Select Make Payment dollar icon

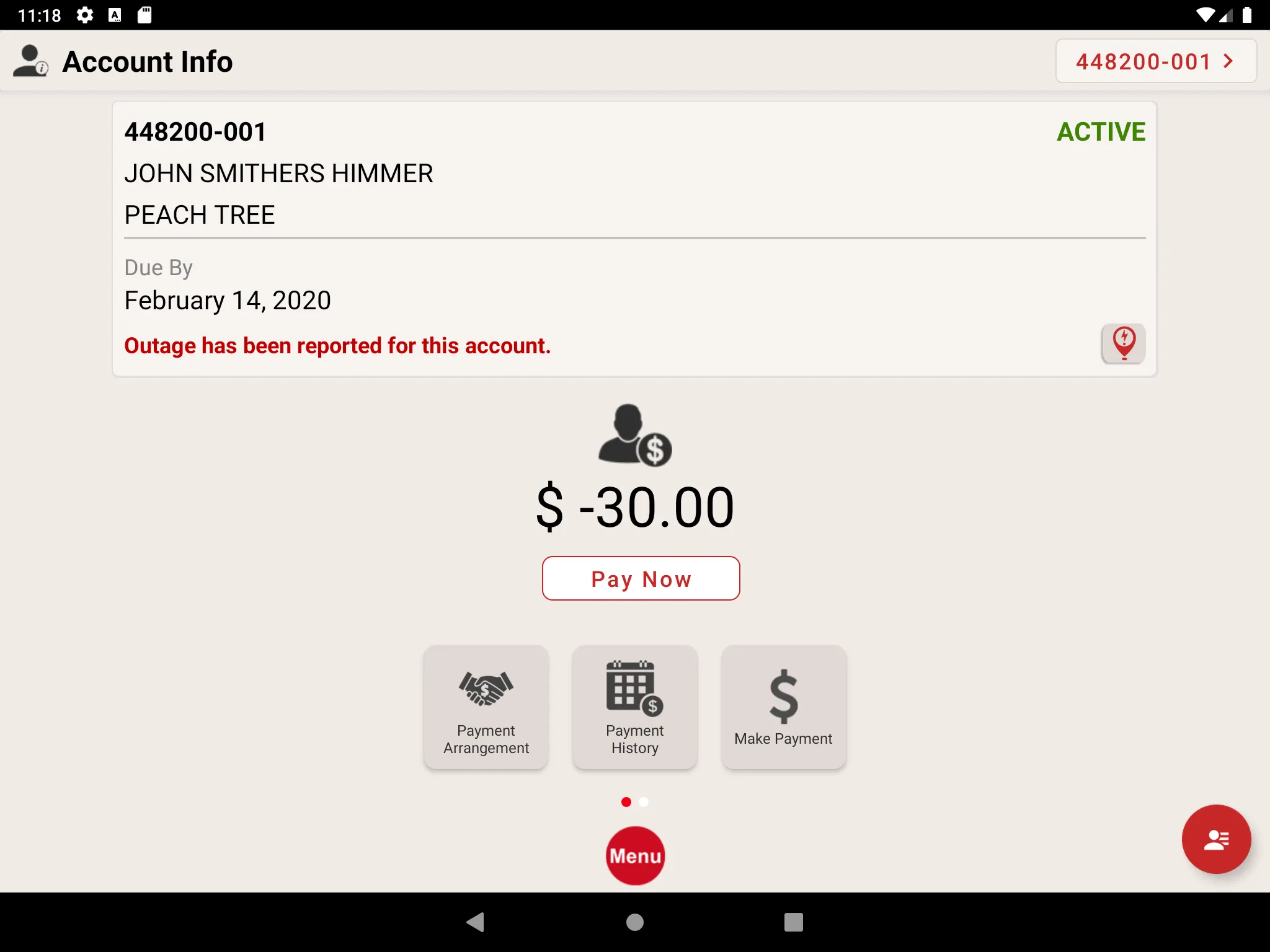(783, 694)
